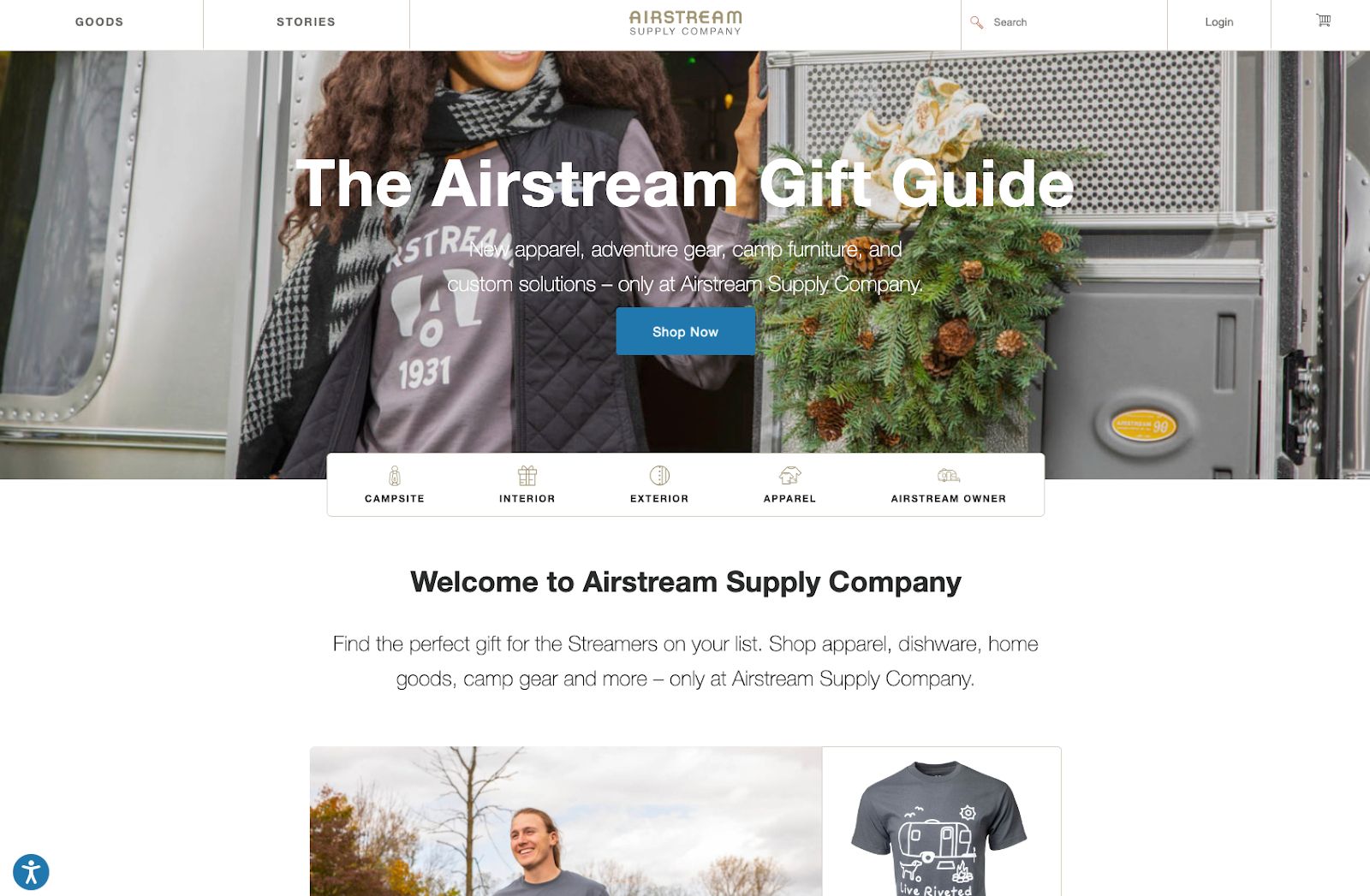
Task: Open the Stories menu
Action: tap(306, 22)
